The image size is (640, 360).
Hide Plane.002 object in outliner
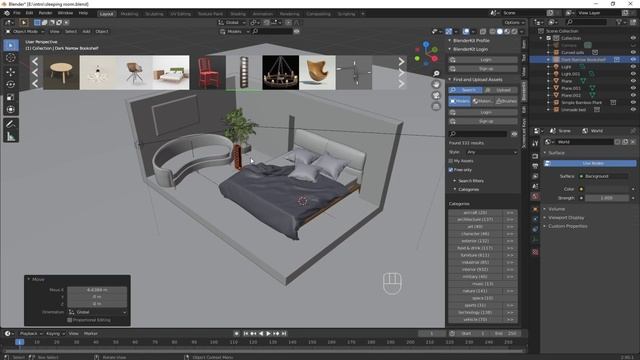(633, 95)
